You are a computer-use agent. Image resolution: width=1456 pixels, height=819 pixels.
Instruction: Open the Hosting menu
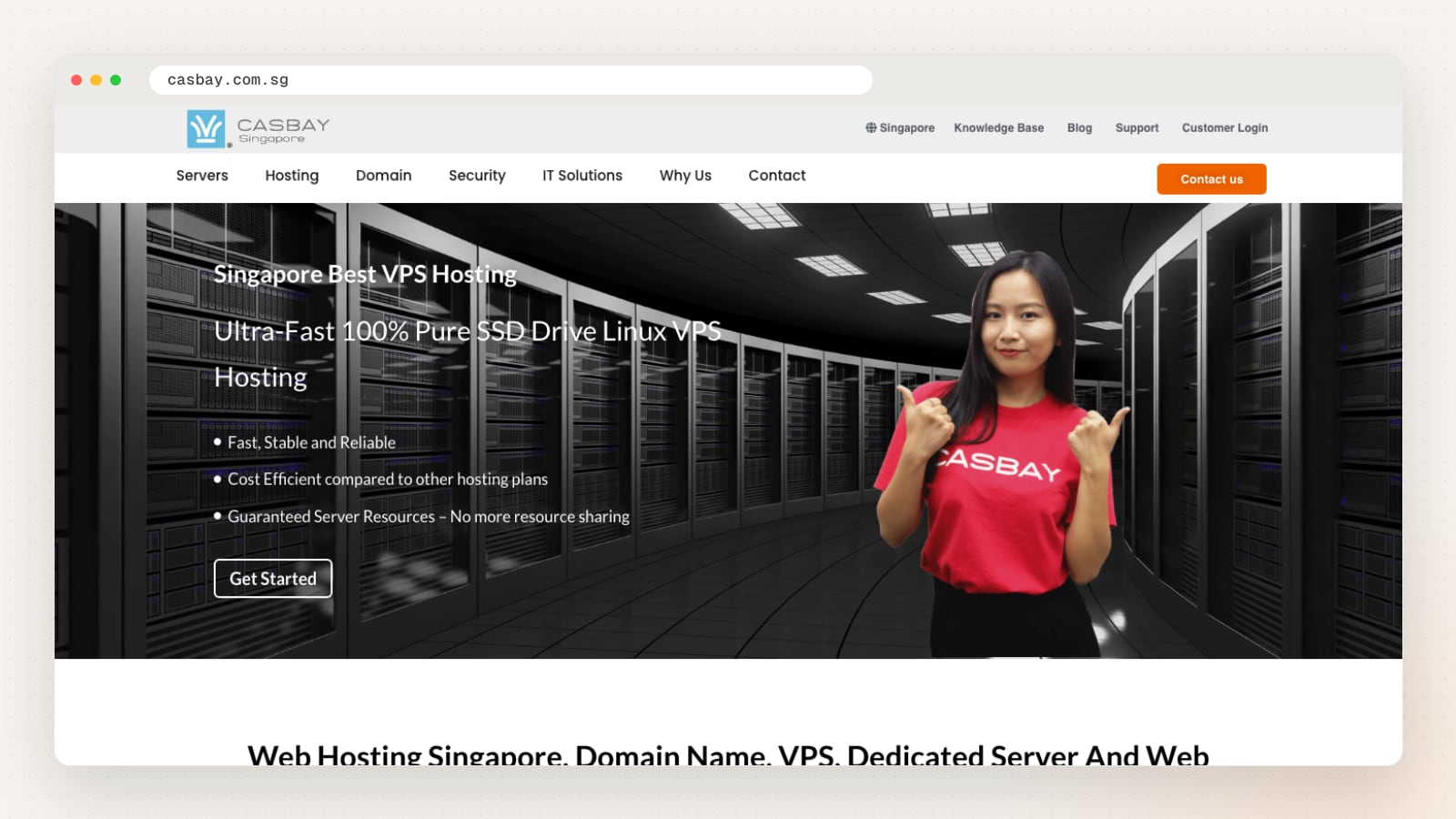click(x=292, y=176)
